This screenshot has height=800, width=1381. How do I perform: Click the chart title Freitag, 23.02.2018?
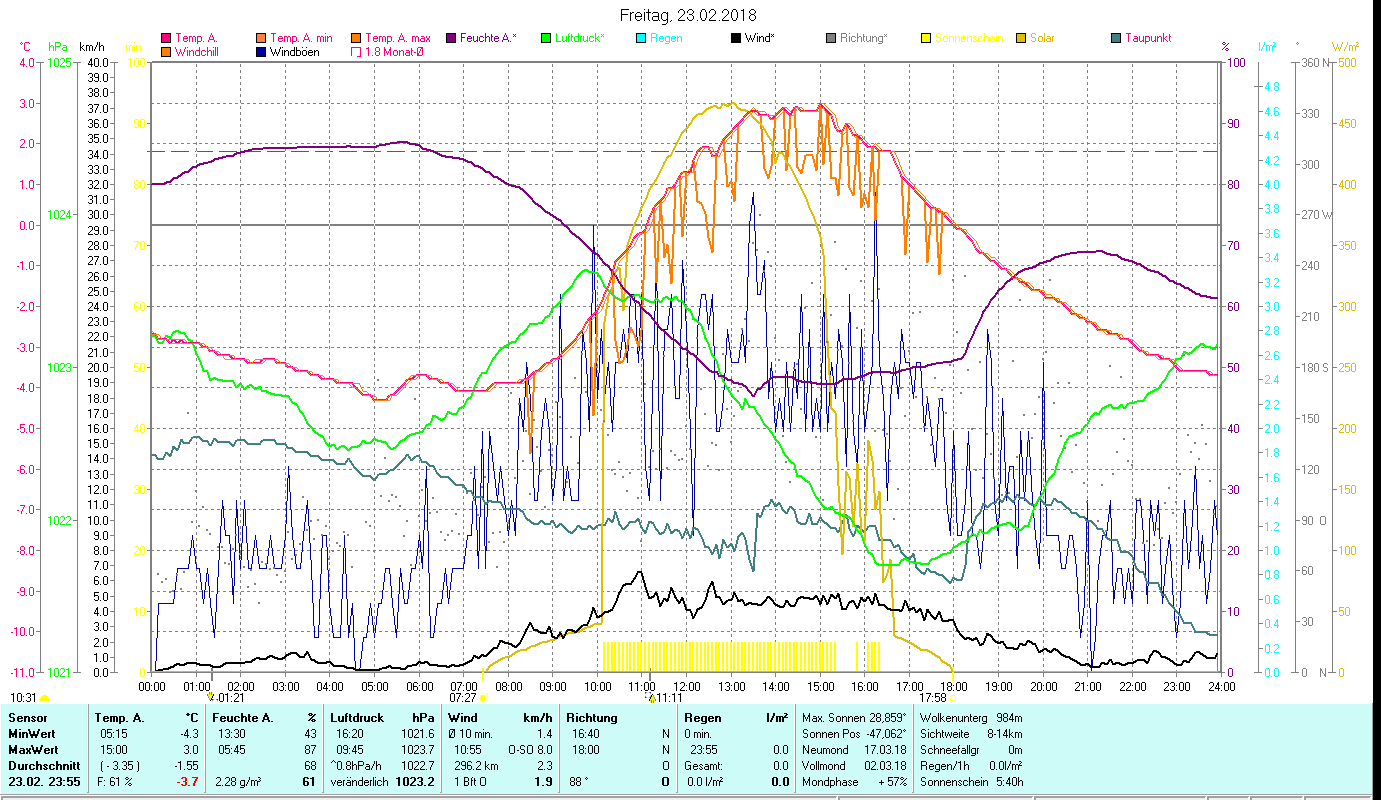click(688, 15)
